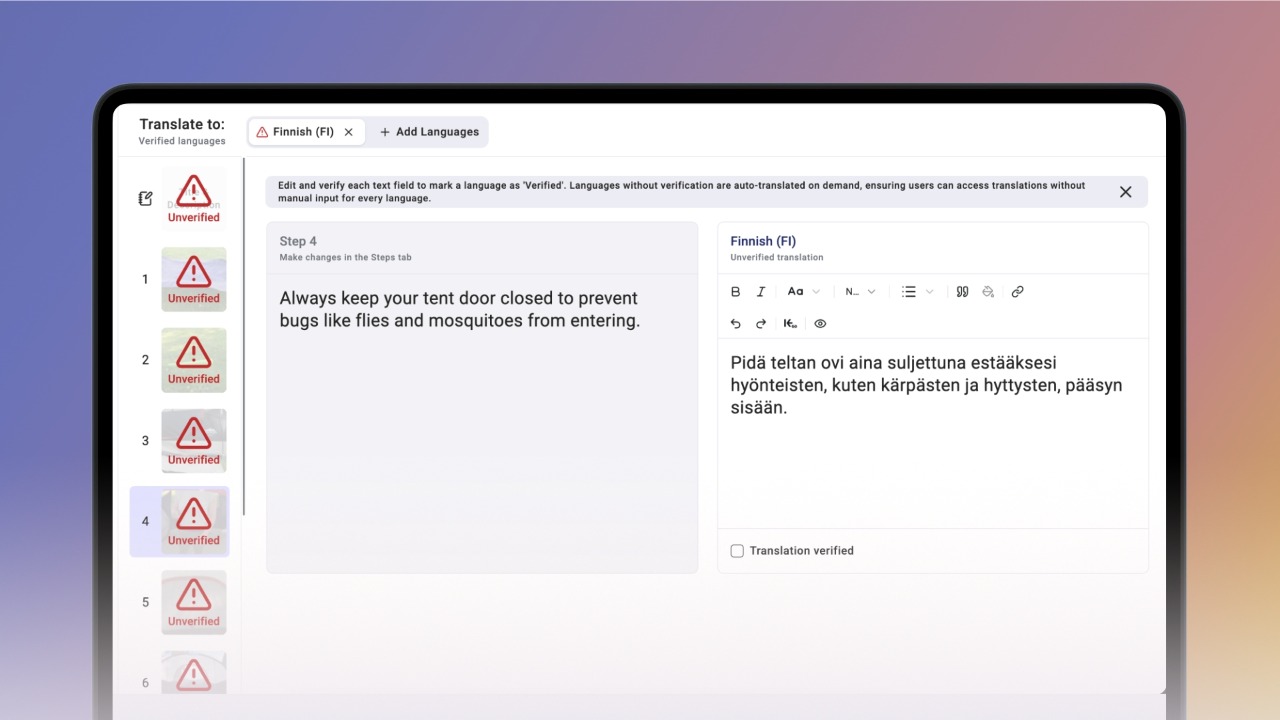1280x720 pixels.
Task: Check the Translation verified checkbox
Action: (x=737, y=551)
